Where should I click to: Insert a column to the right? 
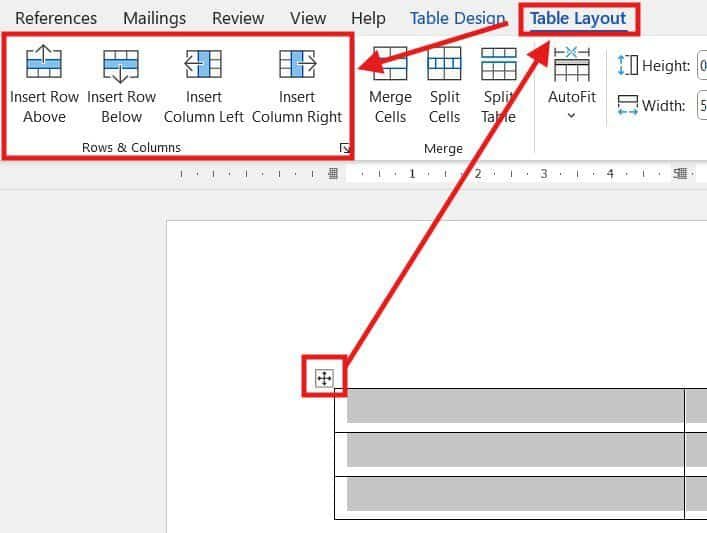point(297,85)
